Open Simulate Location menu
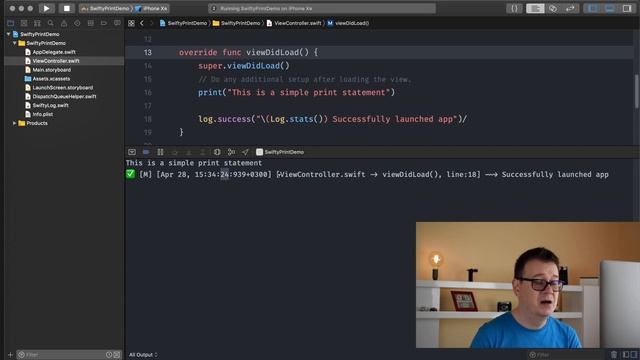 click(x=245, y=152)
